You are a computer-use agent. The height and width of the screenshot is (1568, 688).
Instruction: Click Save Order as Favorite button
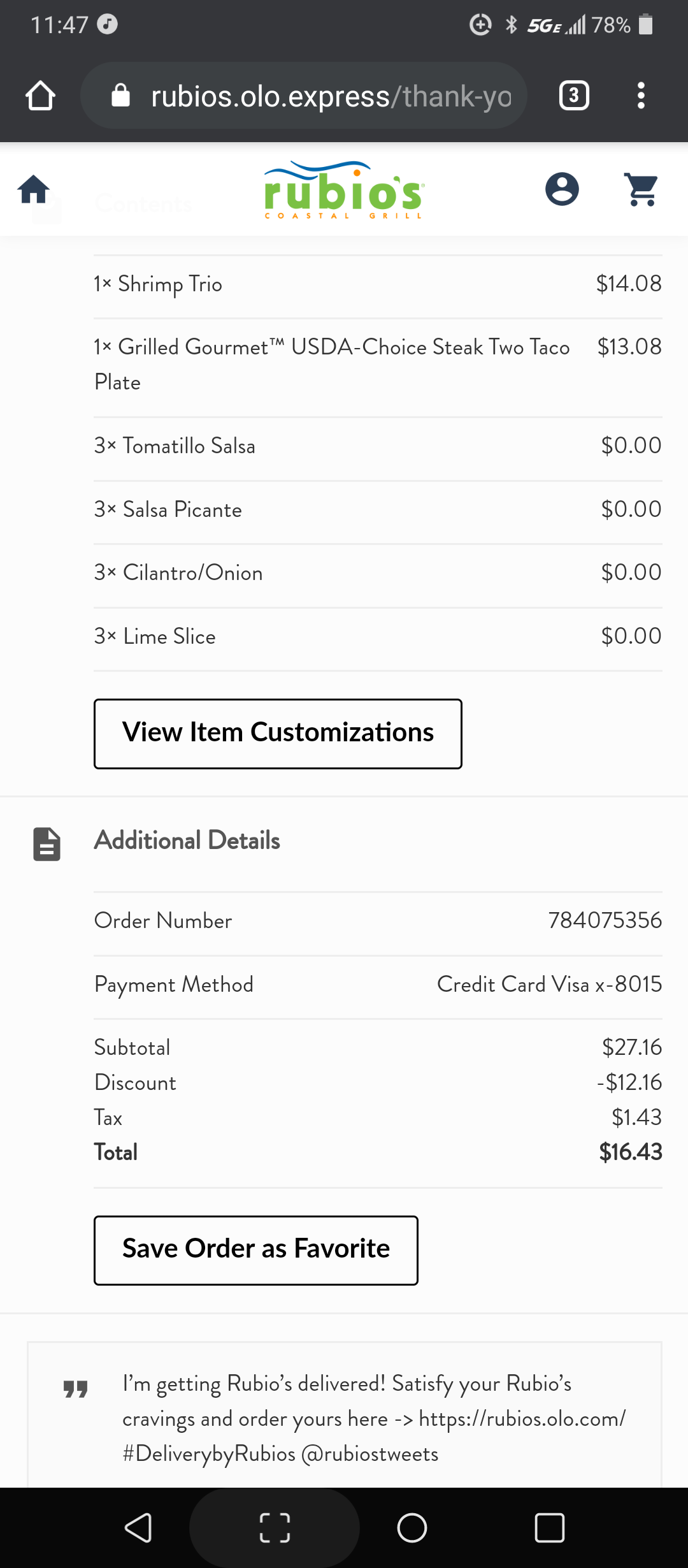(x=256, y=1250)
